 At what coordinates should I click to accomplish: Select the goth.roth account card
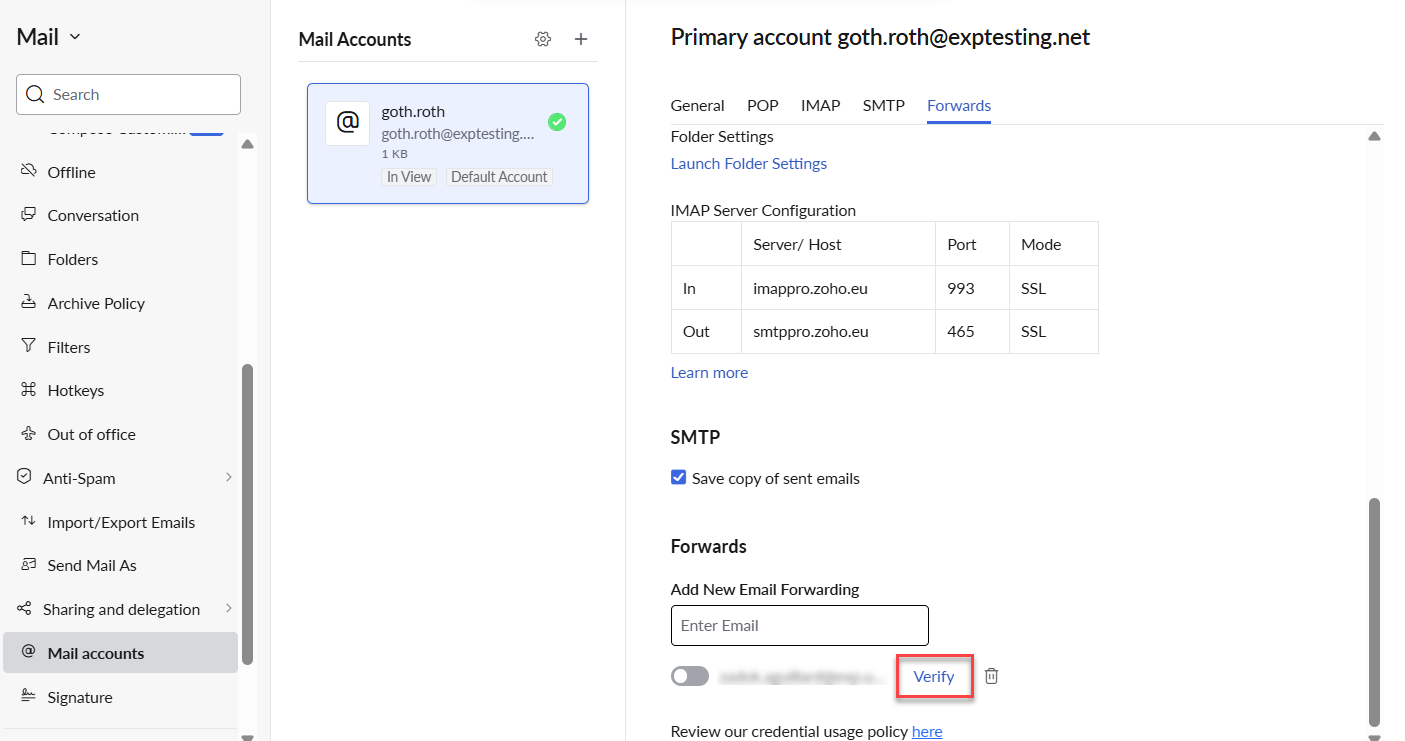pyautogui.click(x=447, y=143)
